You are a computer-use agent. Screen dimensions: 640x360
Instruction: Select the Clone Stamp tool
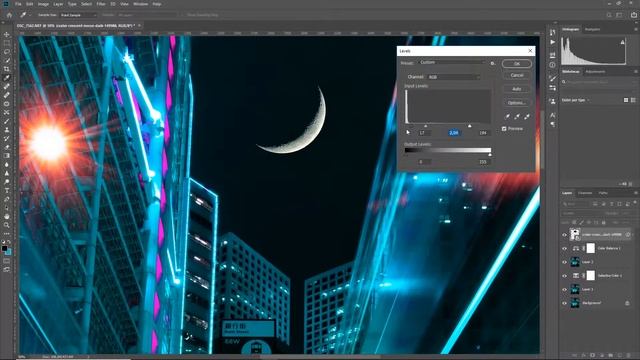[x=7, y=129]
